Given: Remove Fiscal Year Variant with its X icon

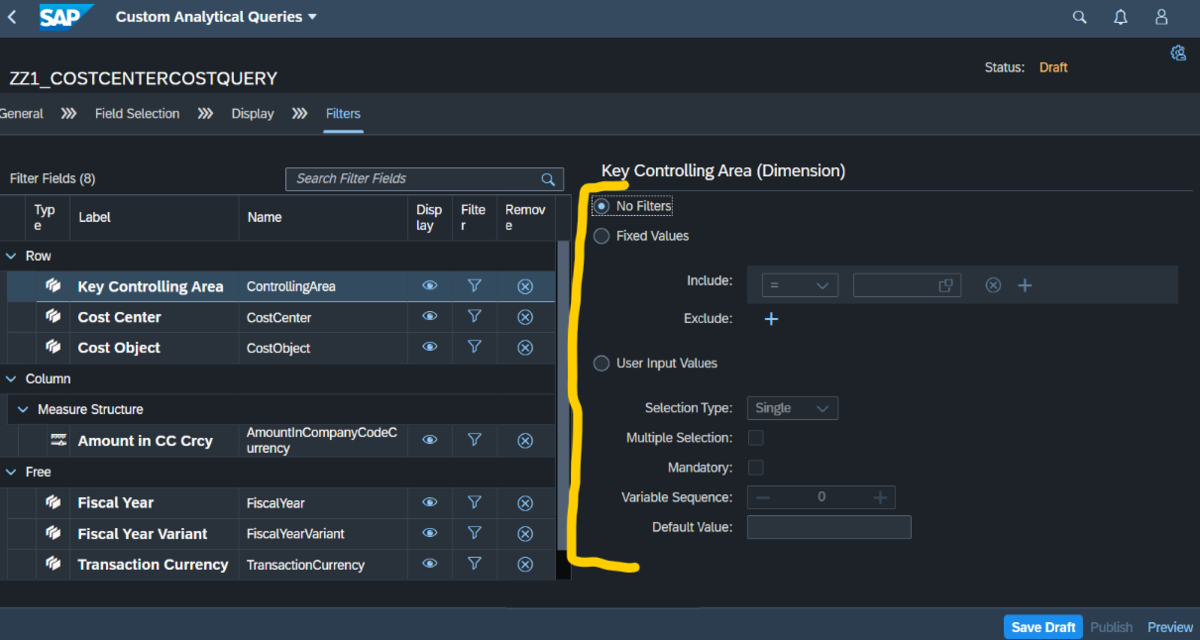Looking at the screenshot, I should (x=525, y=533).
